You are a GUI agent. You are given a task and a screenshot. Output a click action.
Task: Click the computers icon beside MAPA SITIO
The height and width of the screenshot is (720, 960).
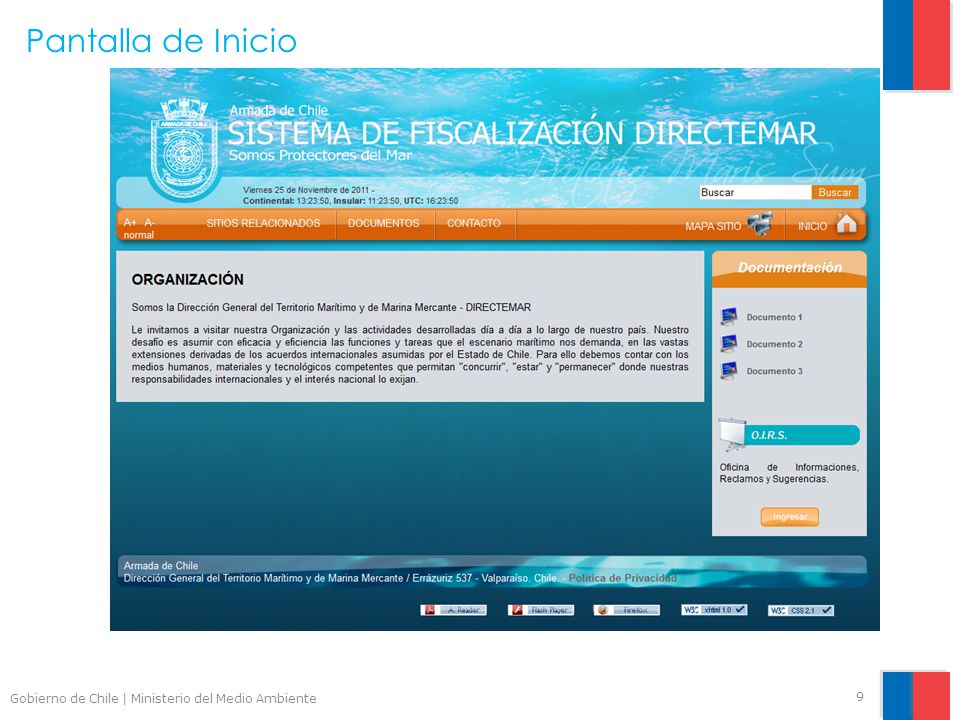tap(760, 223)
